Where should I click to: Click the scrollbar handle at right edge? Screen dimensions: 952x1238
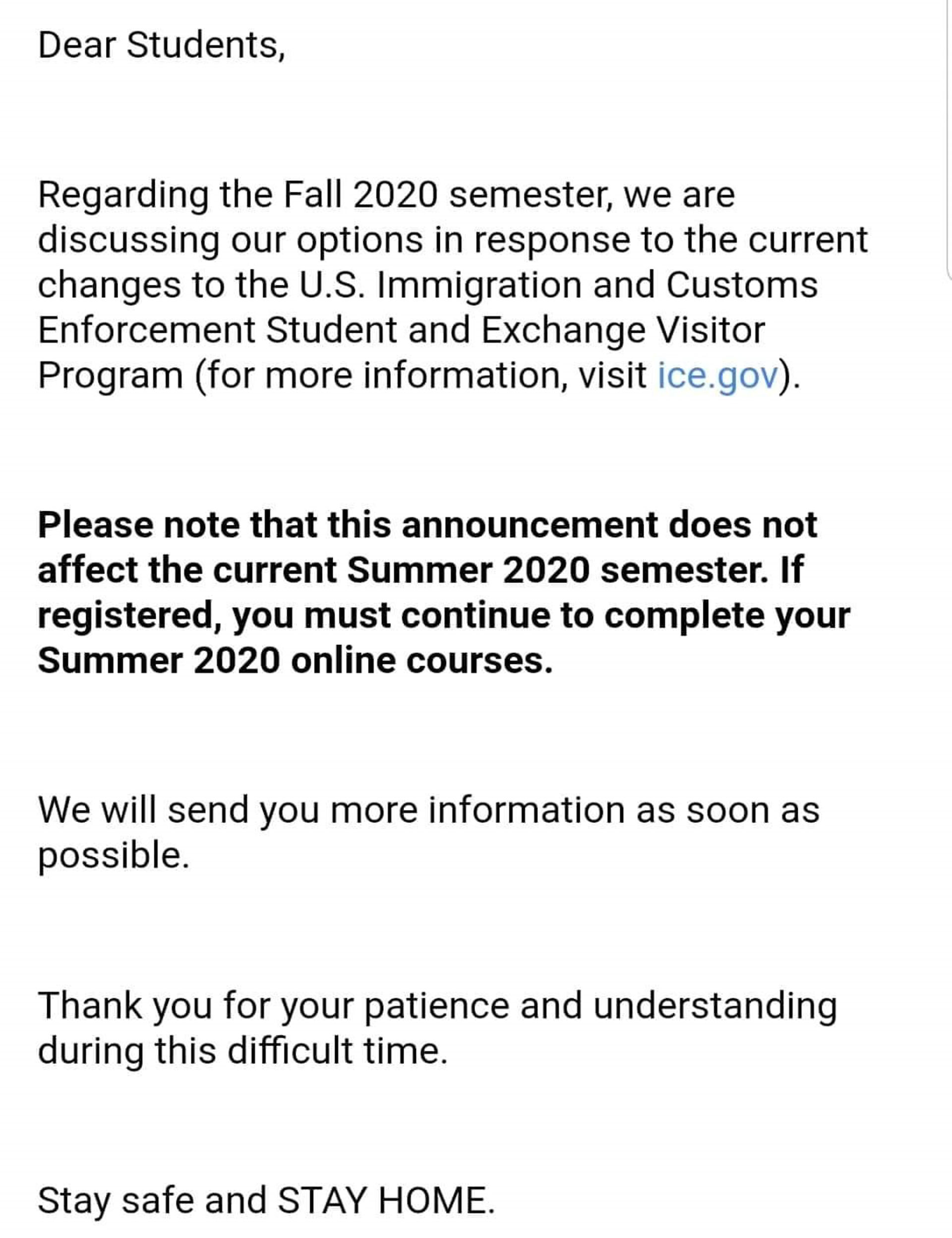point(949,139)
